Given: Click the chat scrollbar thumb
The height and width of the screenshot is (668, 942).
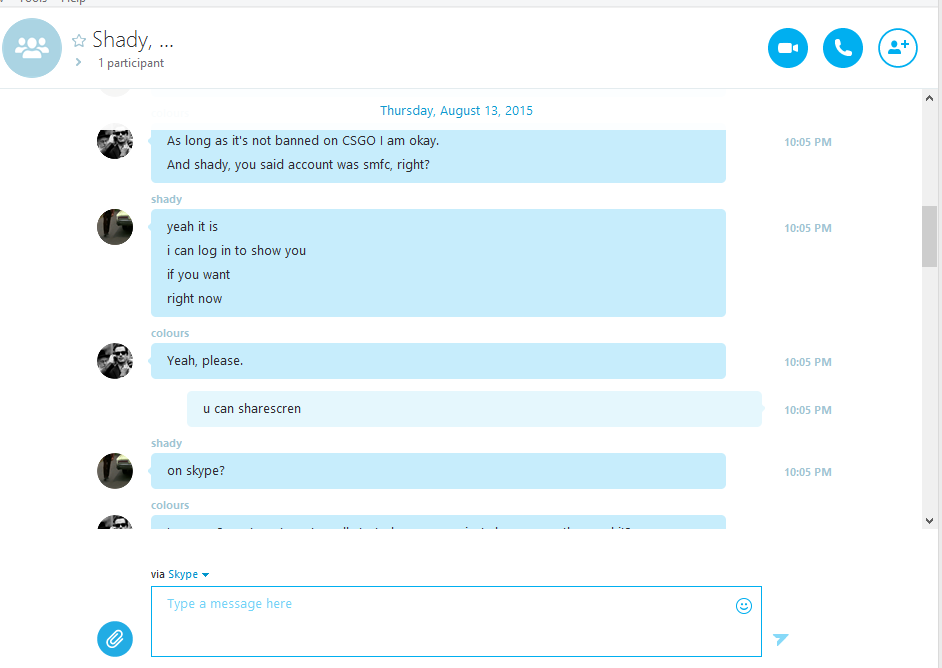Looking at the screenshot, I should pyautogui.click(x=929, y=236).
